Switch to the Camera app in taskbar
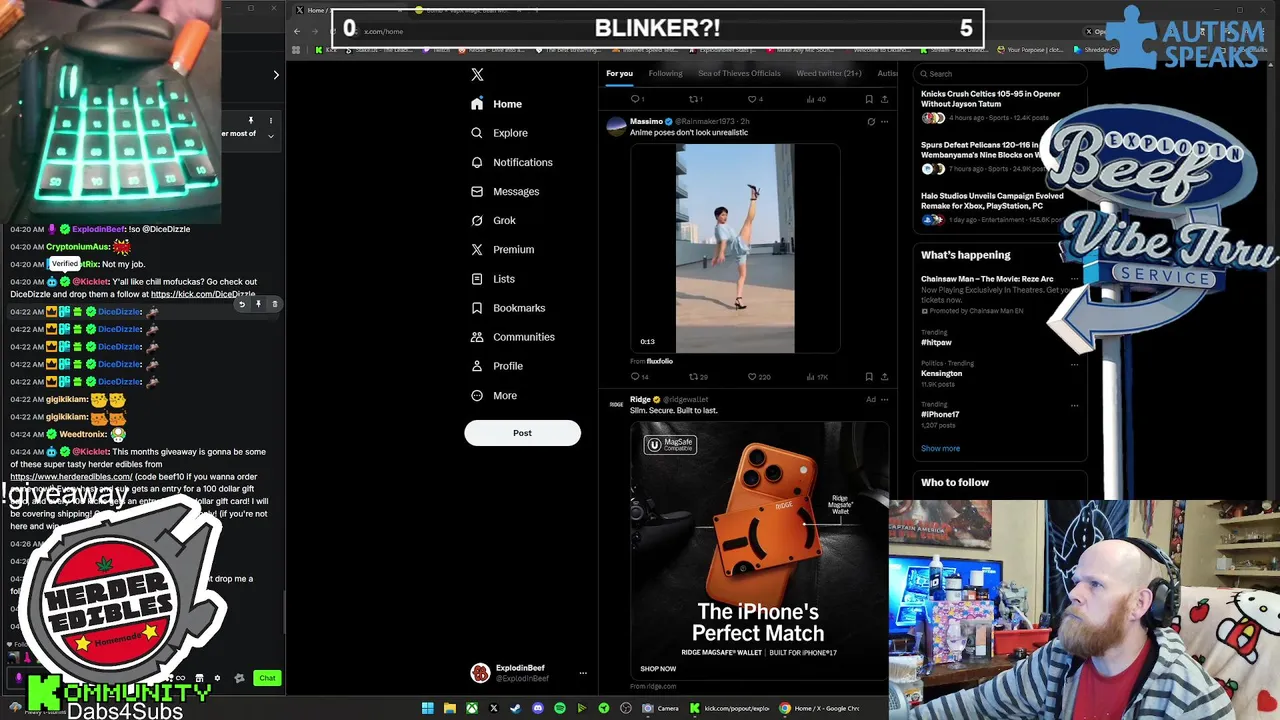The width and height of the screenshot is (1280, 720). 660,708
